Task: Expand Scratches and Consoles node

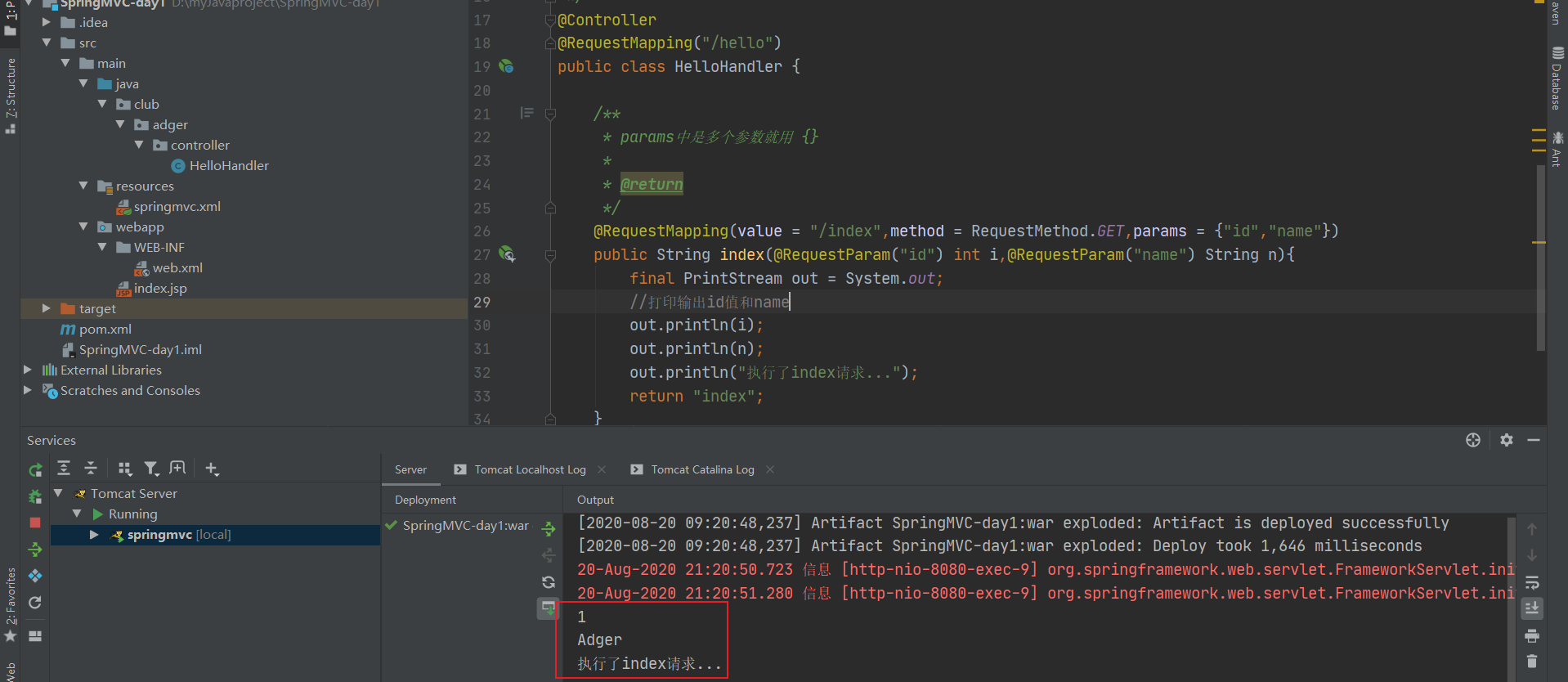Action: (28, 390)
